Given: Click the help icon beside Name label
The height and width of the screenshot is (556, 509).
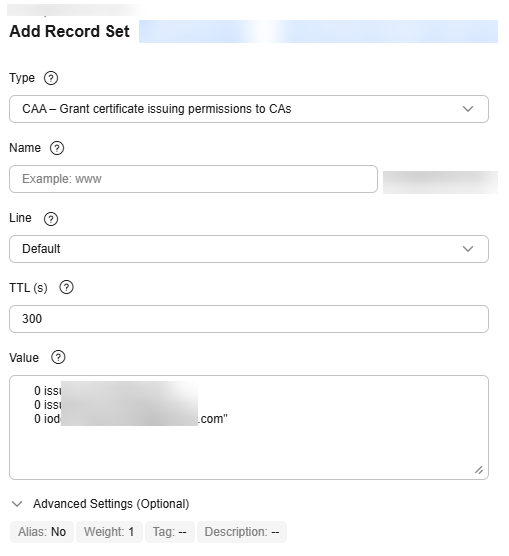Looking at the screenshot, I should 57,148.
